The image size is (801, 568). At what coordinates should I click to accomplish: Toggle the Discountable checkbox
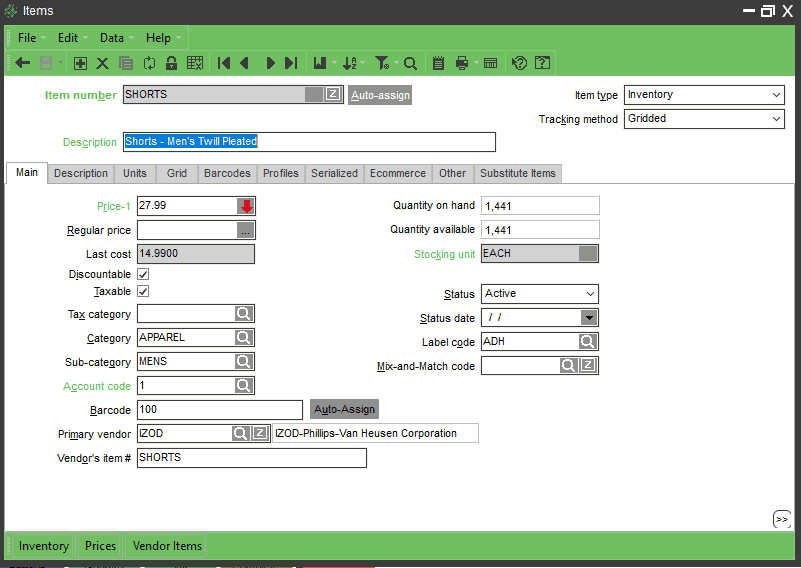(143, 274)
